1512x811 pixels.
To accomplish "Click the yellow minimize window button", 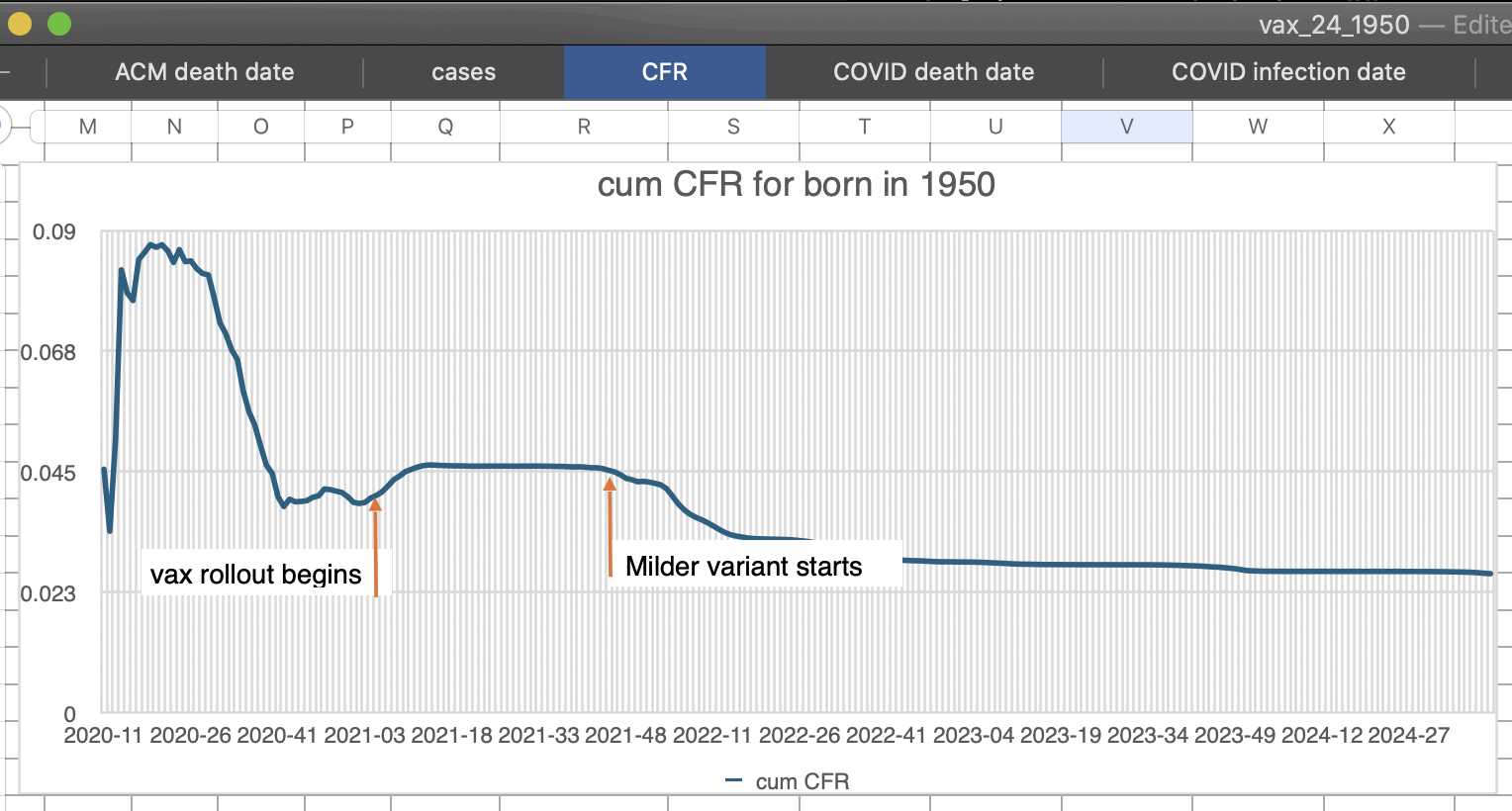I will [x=19, y=24].
